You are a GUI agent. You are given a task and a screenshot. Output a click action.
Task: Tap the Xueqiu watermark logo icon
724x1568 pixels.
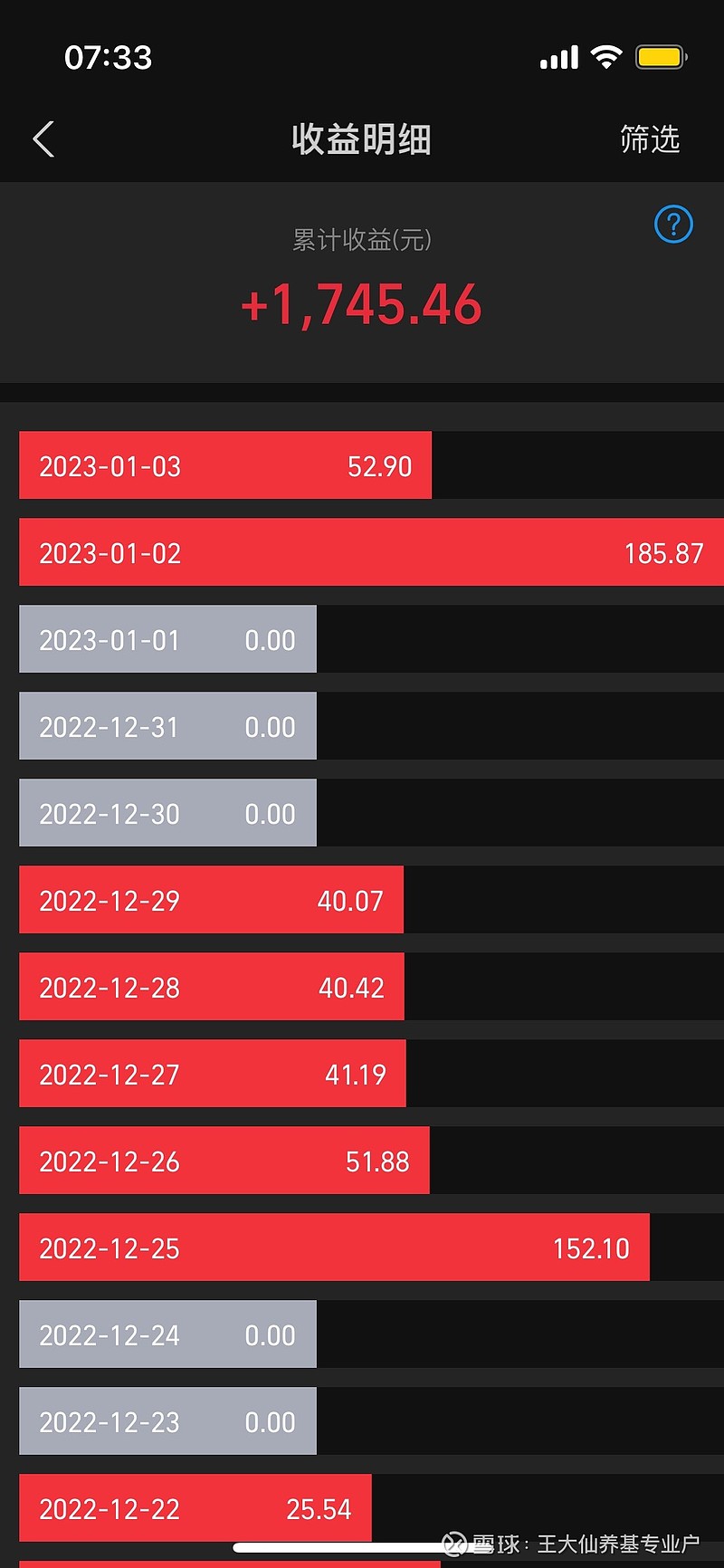[453, 1544]
